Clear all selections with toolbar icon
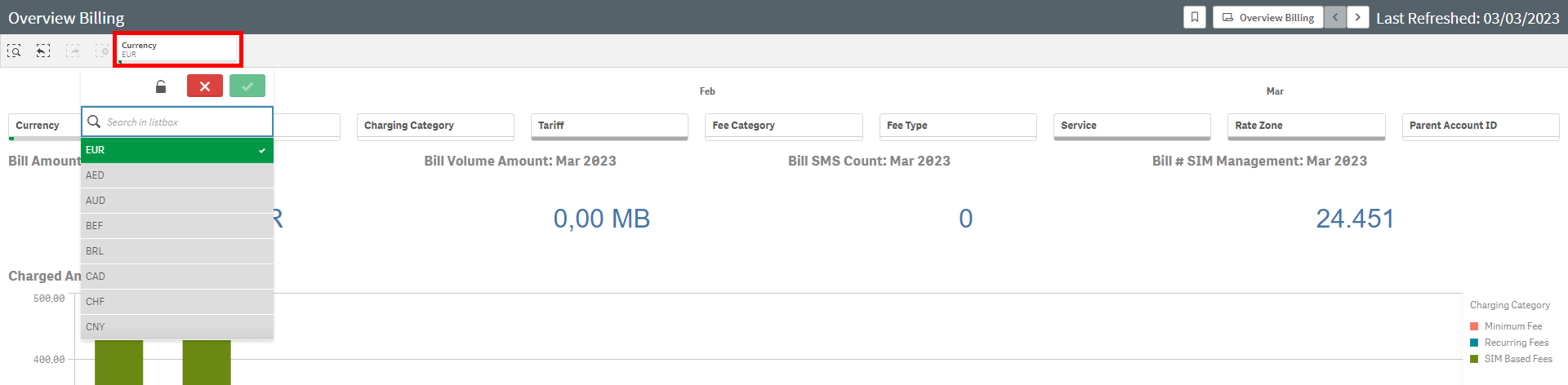 click(x=101, y=51)
